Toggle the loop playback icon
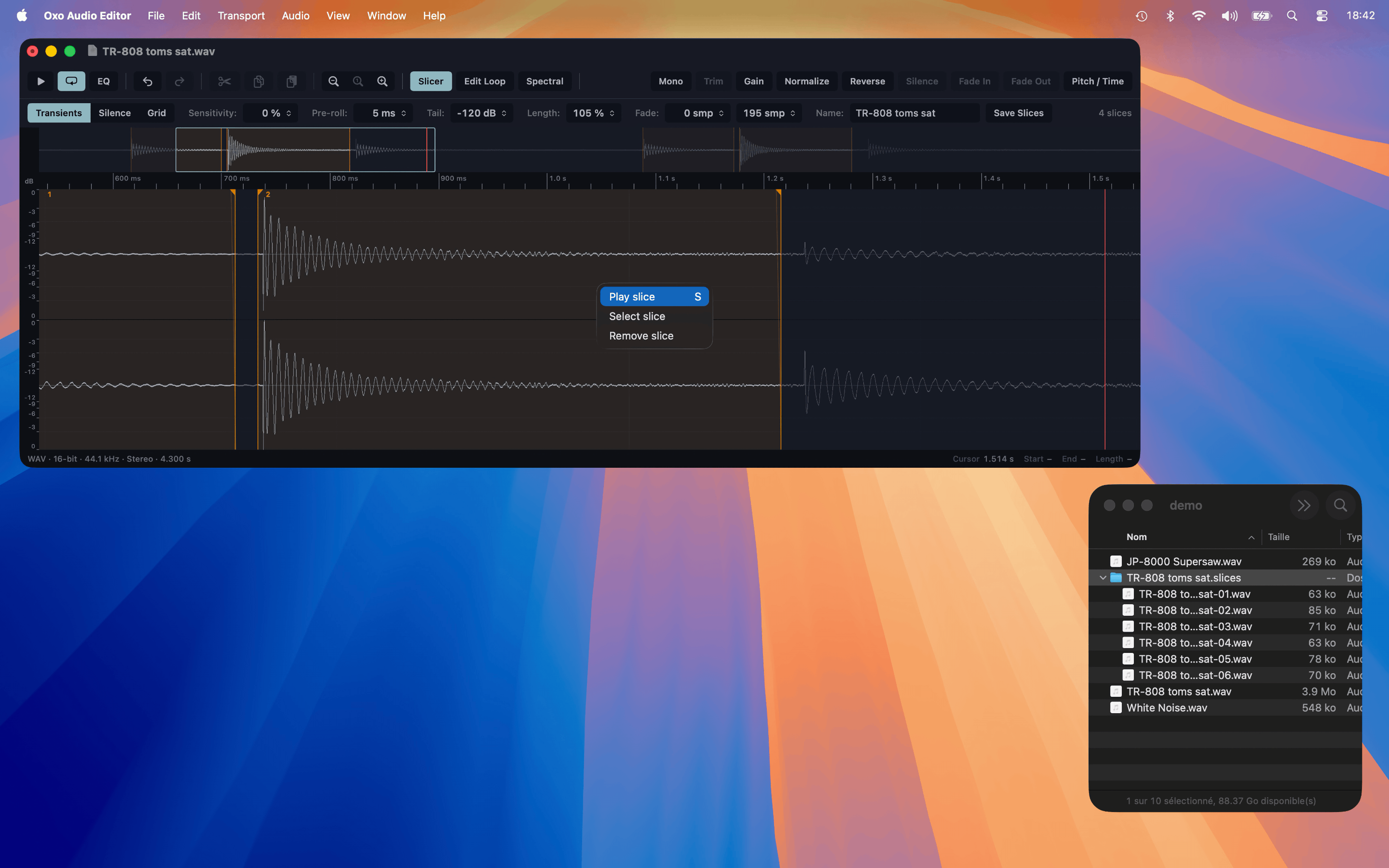Viewport: 1389px width, 868px height. (71, 81)
